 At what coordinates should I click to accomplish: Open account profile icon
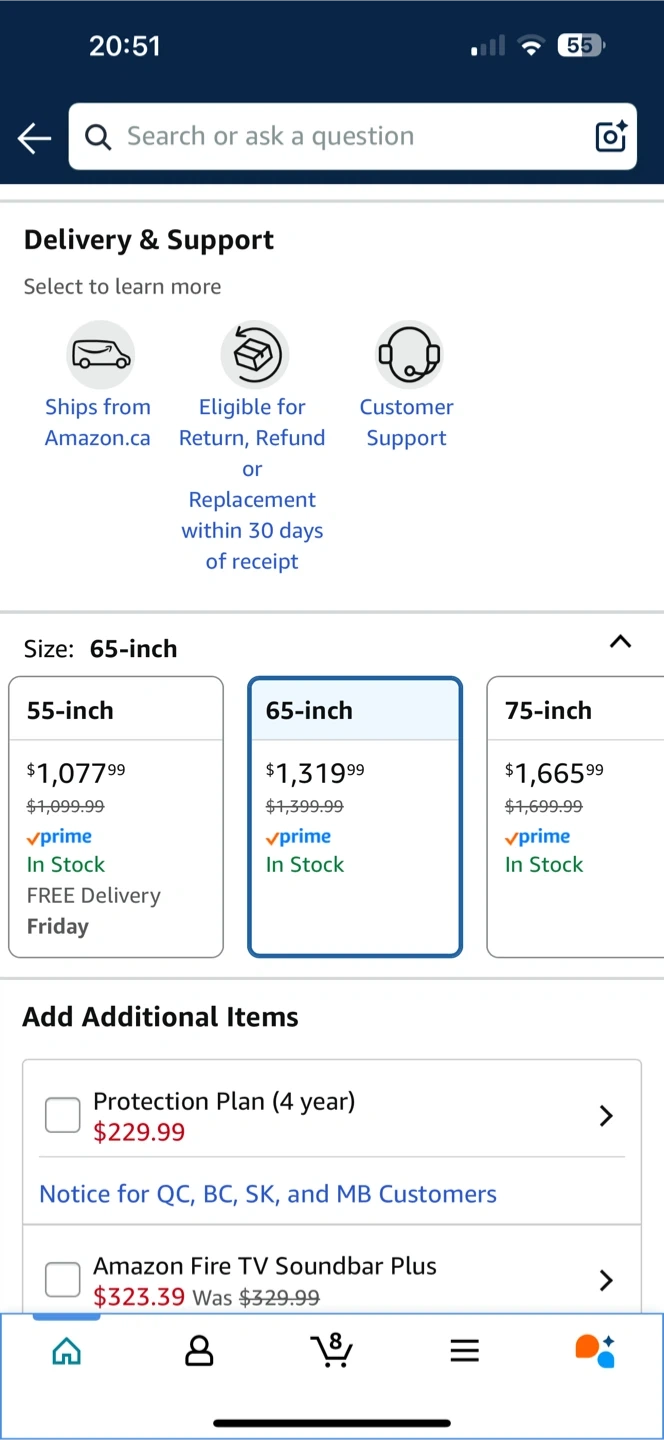pyautogui.click(x=199, y=1352)
